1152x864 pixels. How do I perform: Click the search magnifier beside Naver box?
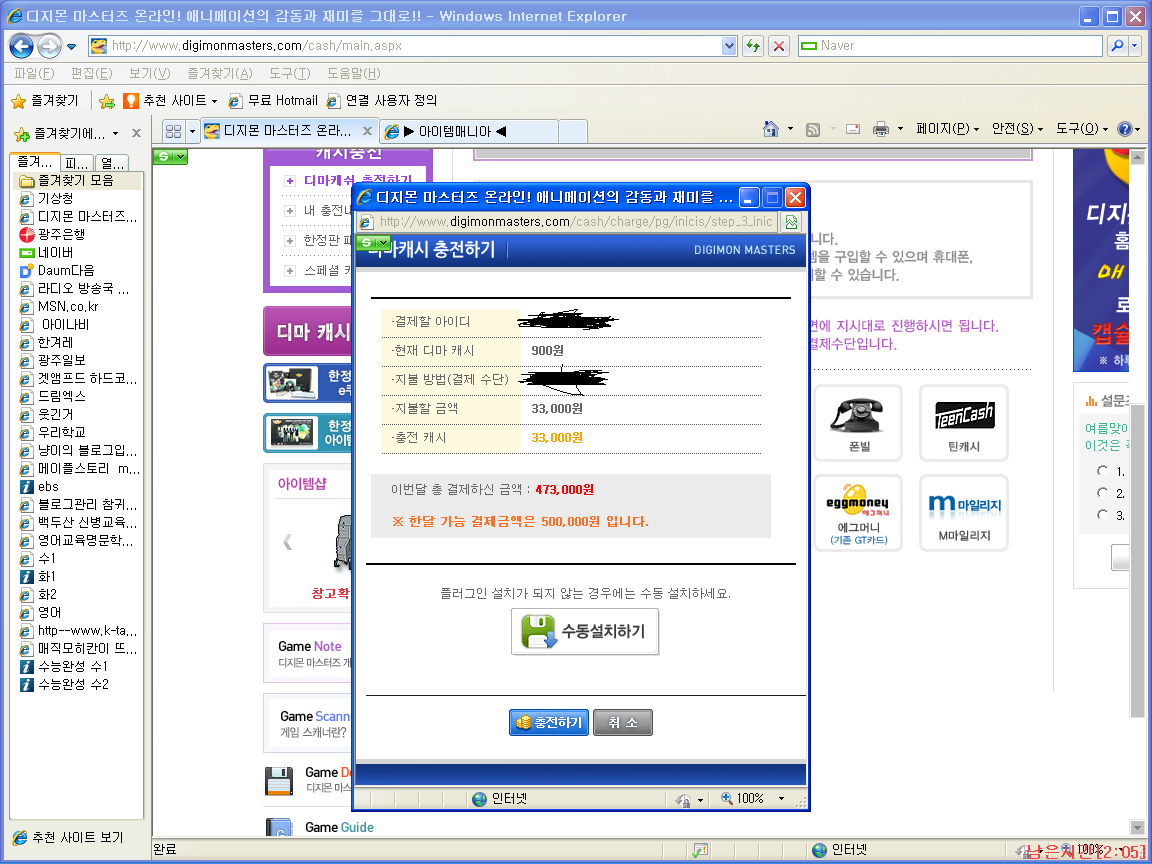coord(1117,46)
